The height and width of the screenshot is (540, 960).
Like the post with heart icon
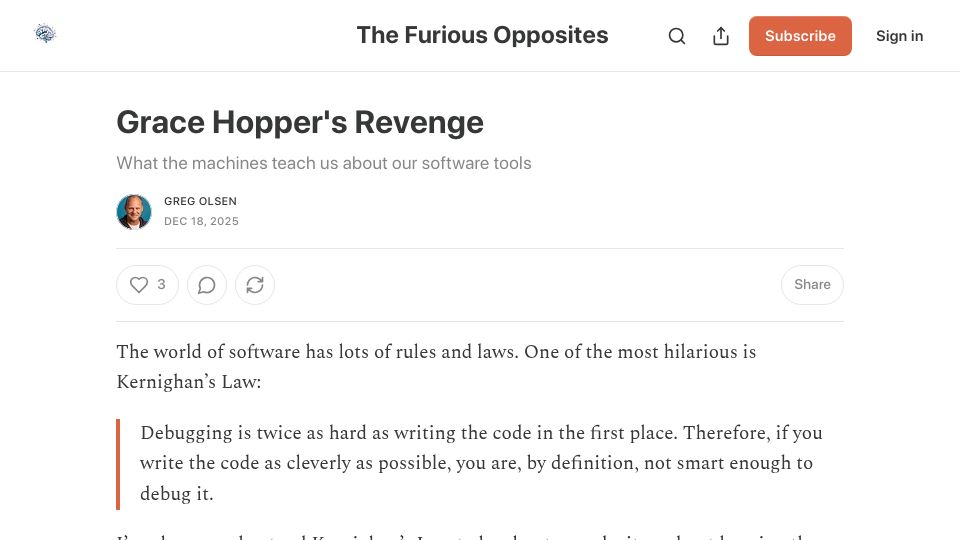point(139,285)
